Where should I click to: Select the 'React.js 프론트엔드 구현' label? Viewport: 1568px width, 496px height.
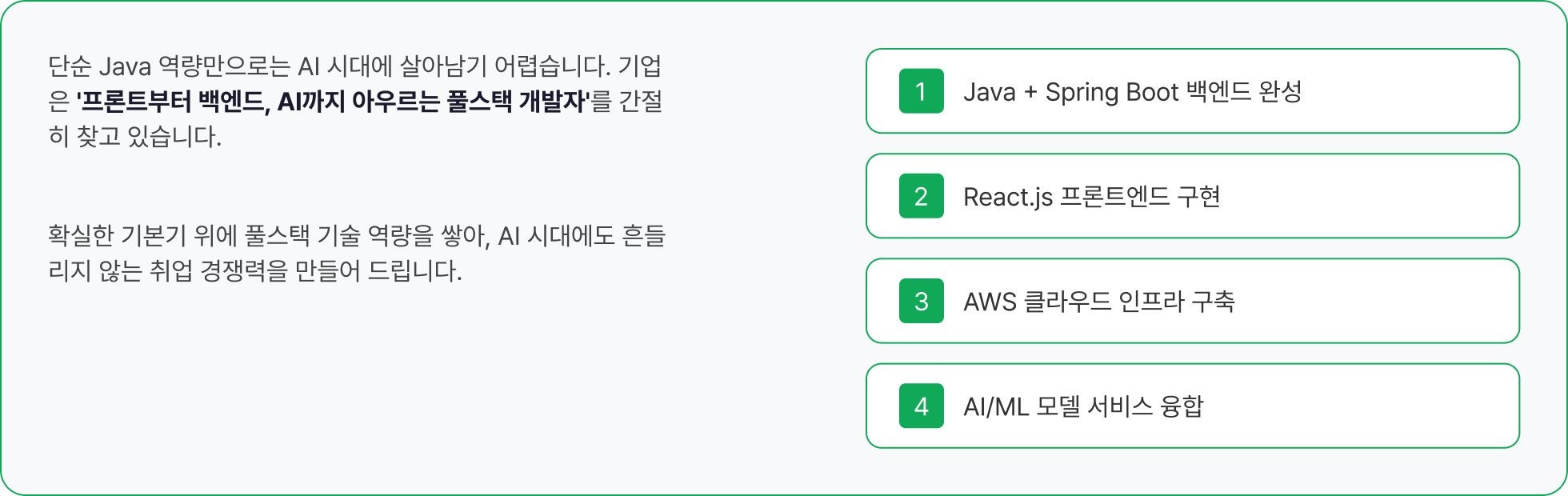tap(1091, 197)
